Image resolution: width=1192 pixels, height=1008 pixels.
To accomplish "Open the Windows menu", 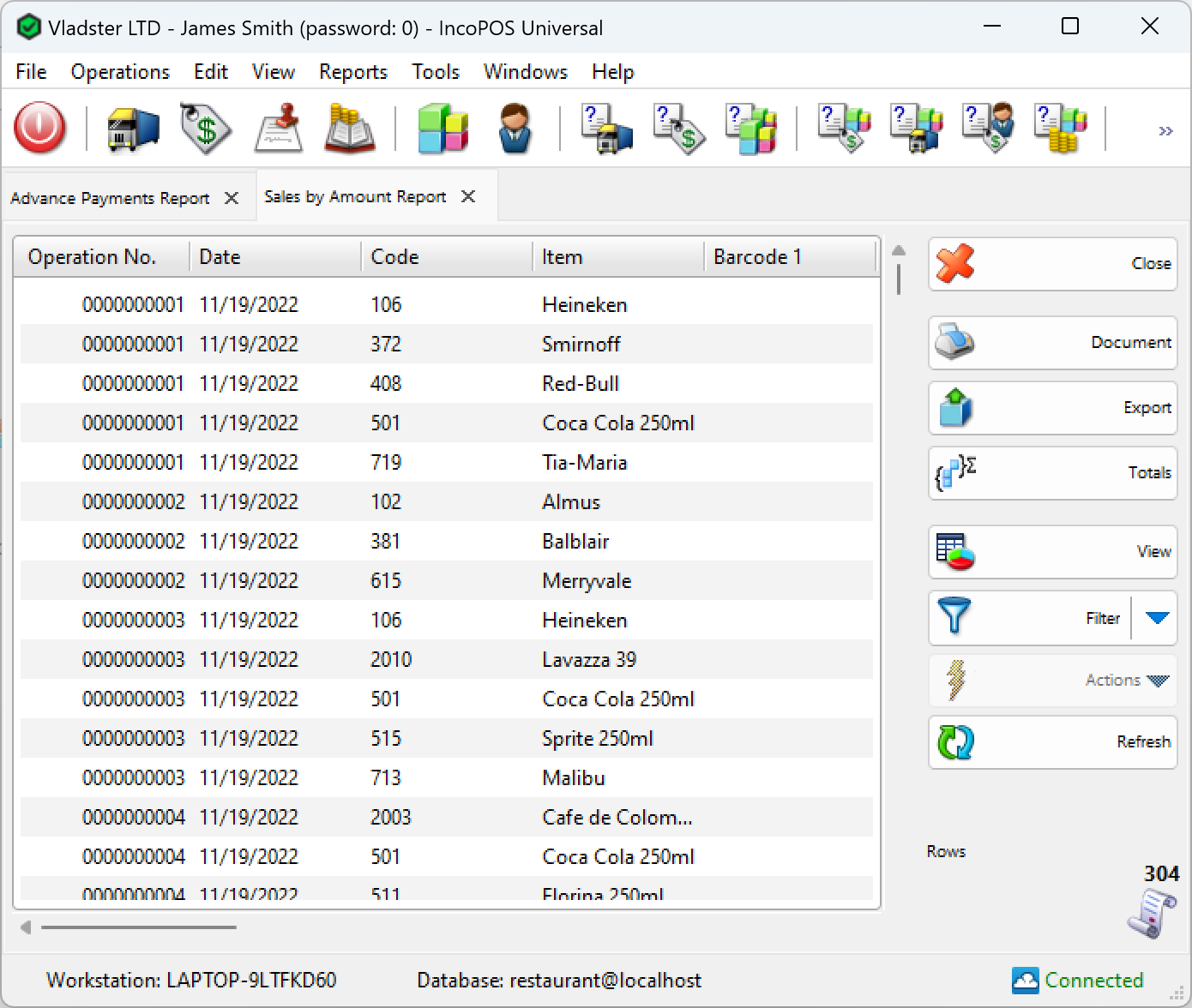I will (526, 72).
